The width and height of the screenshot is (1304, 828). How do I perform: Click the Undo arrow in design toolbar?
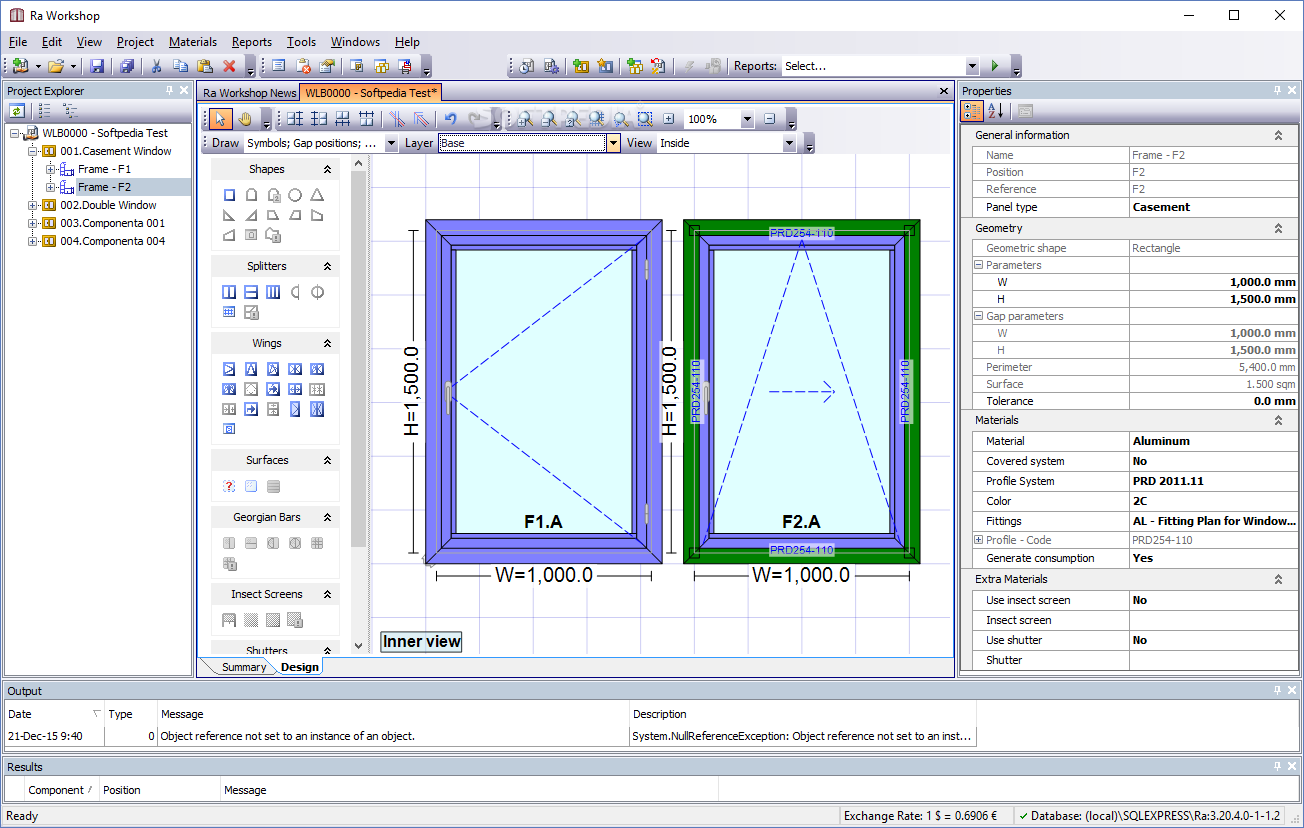pos(451,119)
